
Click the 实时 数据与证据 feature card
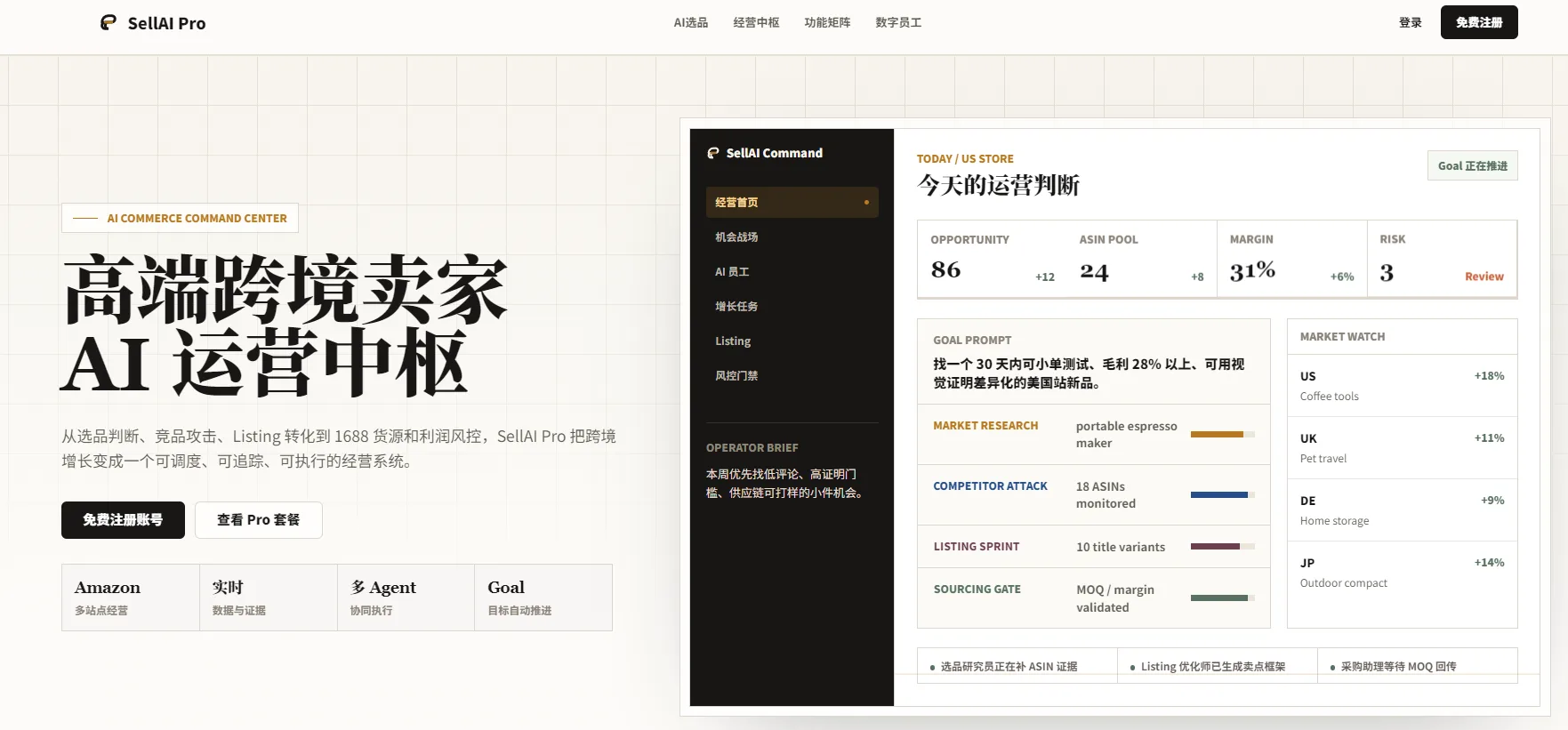[x=269, y=598]
